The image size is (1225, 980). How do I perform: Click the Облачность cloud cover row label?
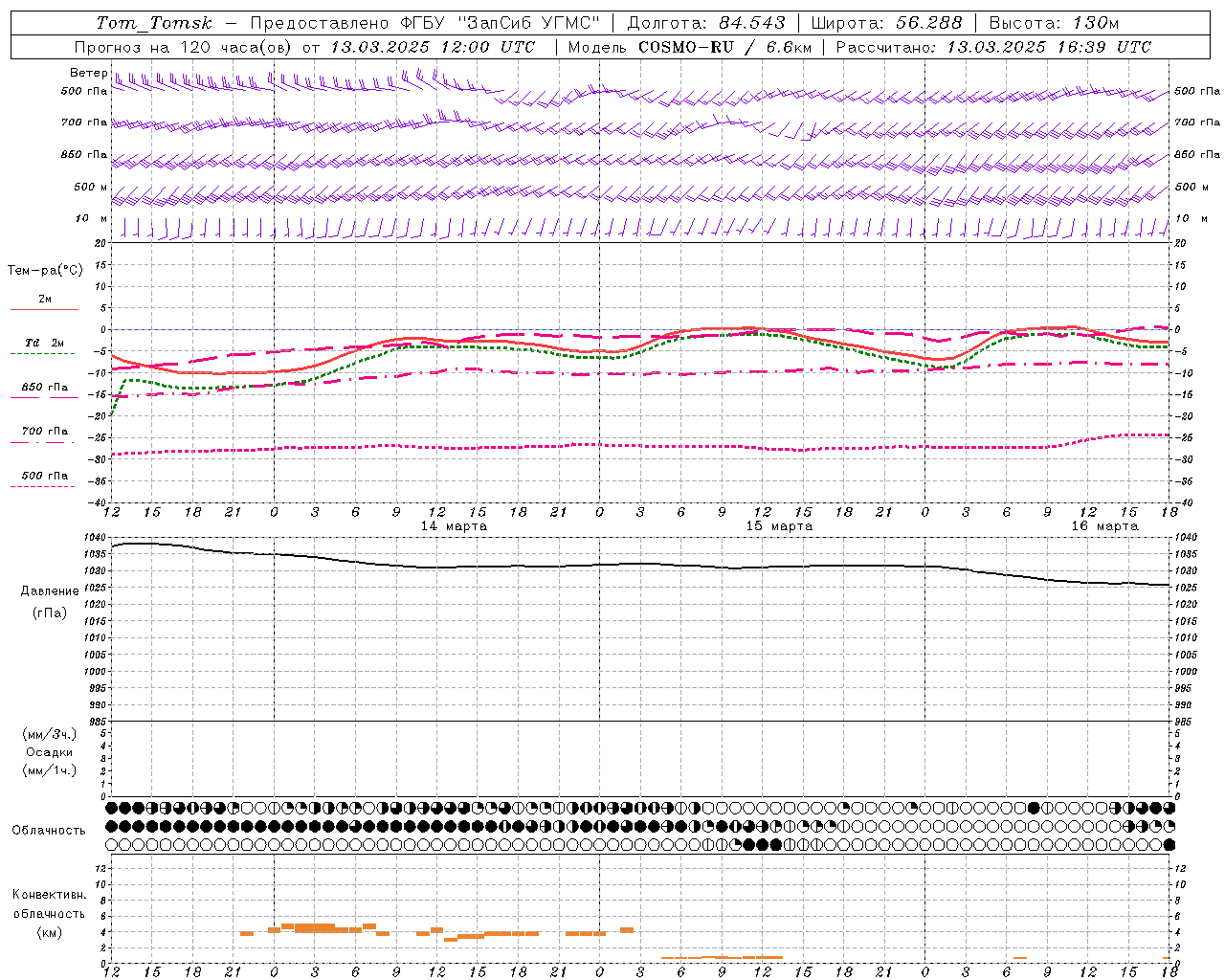[49, 831]
